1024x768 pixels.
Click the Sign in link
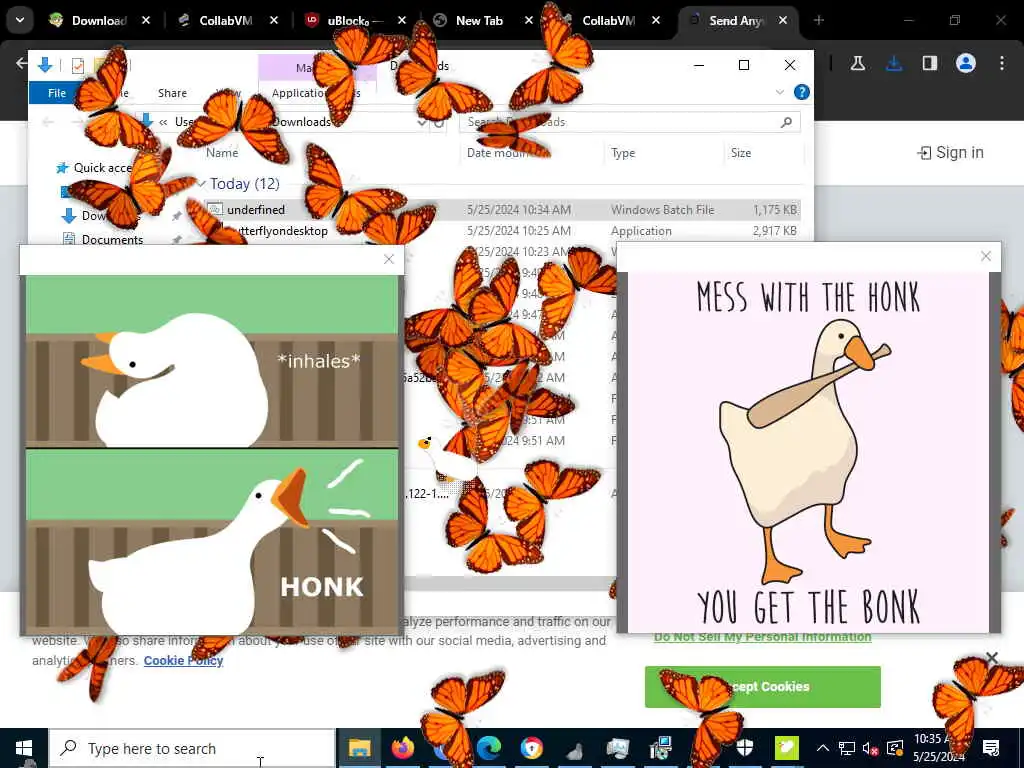coord(950,152)
